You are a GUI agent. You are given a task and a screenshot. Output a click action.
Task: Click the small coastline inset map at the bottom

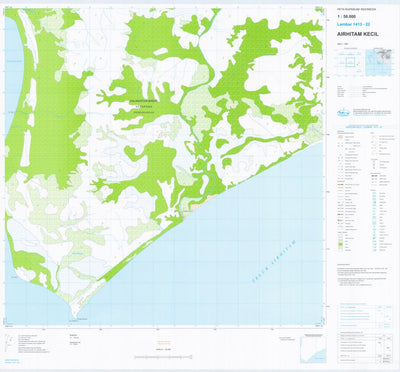click(x=313, y=350)
